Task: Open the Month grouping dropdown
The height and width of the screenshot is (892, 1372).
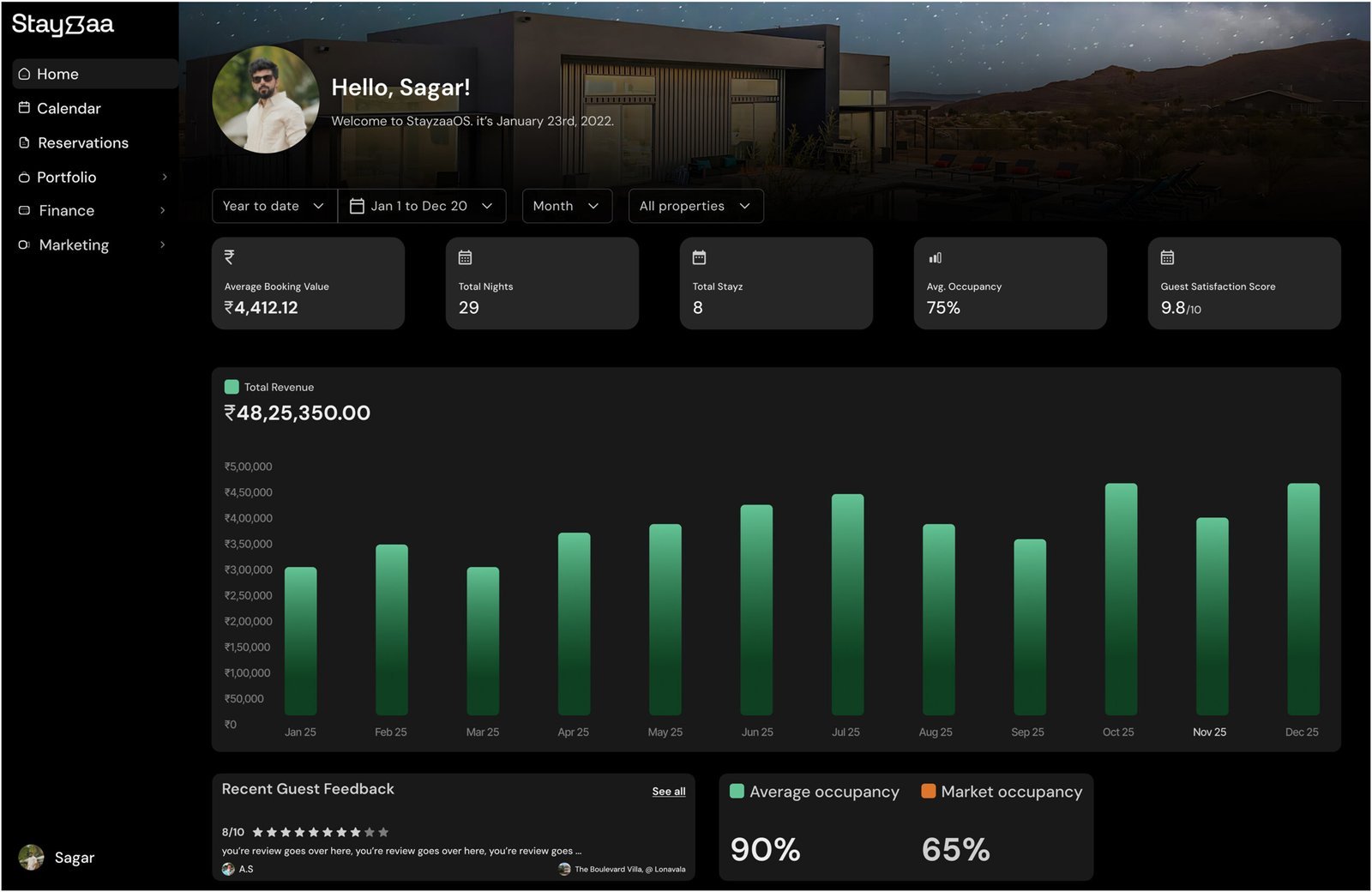Action: click(566, 206)
